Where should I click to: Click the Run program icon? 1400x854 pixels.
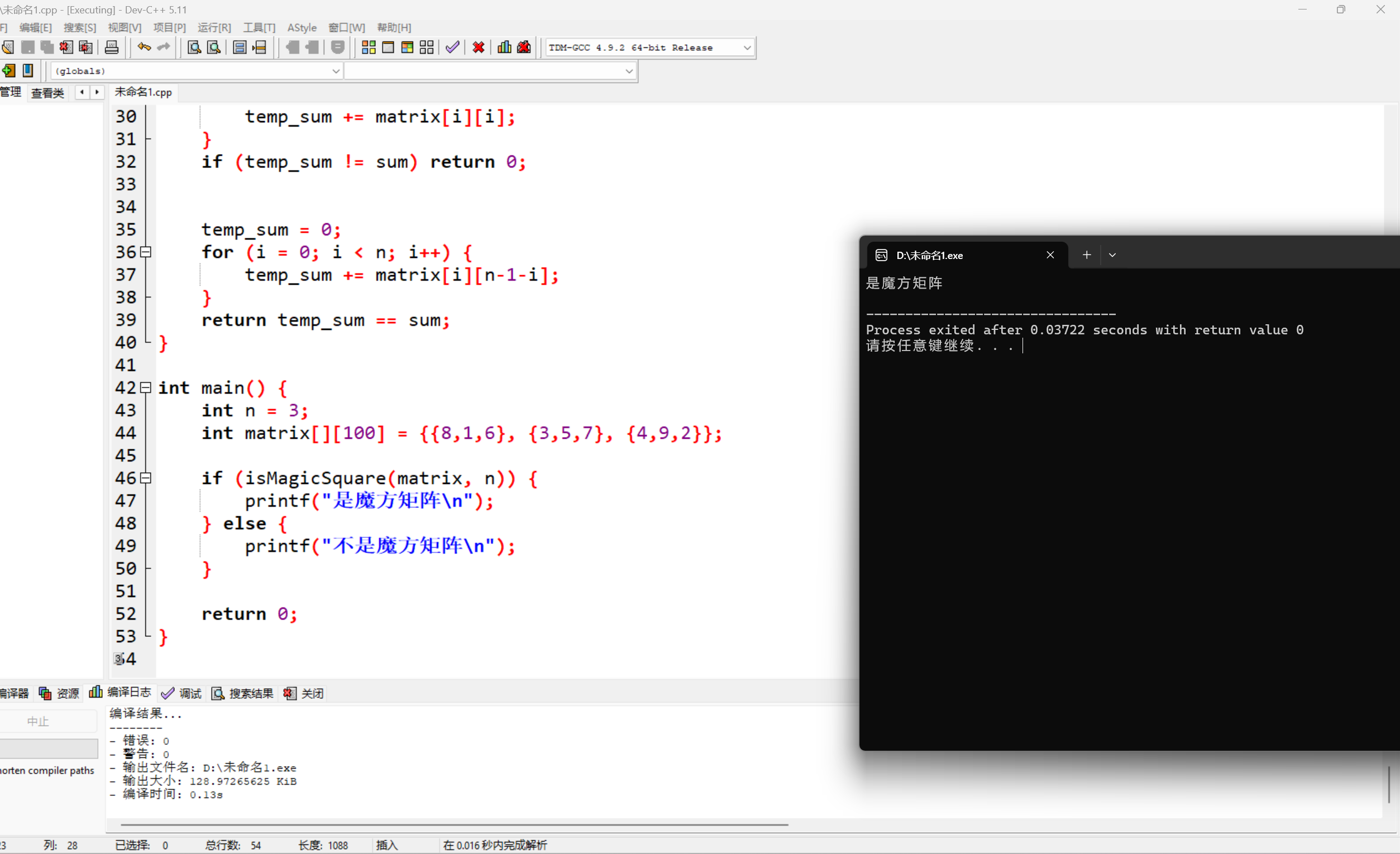(388, 47)
